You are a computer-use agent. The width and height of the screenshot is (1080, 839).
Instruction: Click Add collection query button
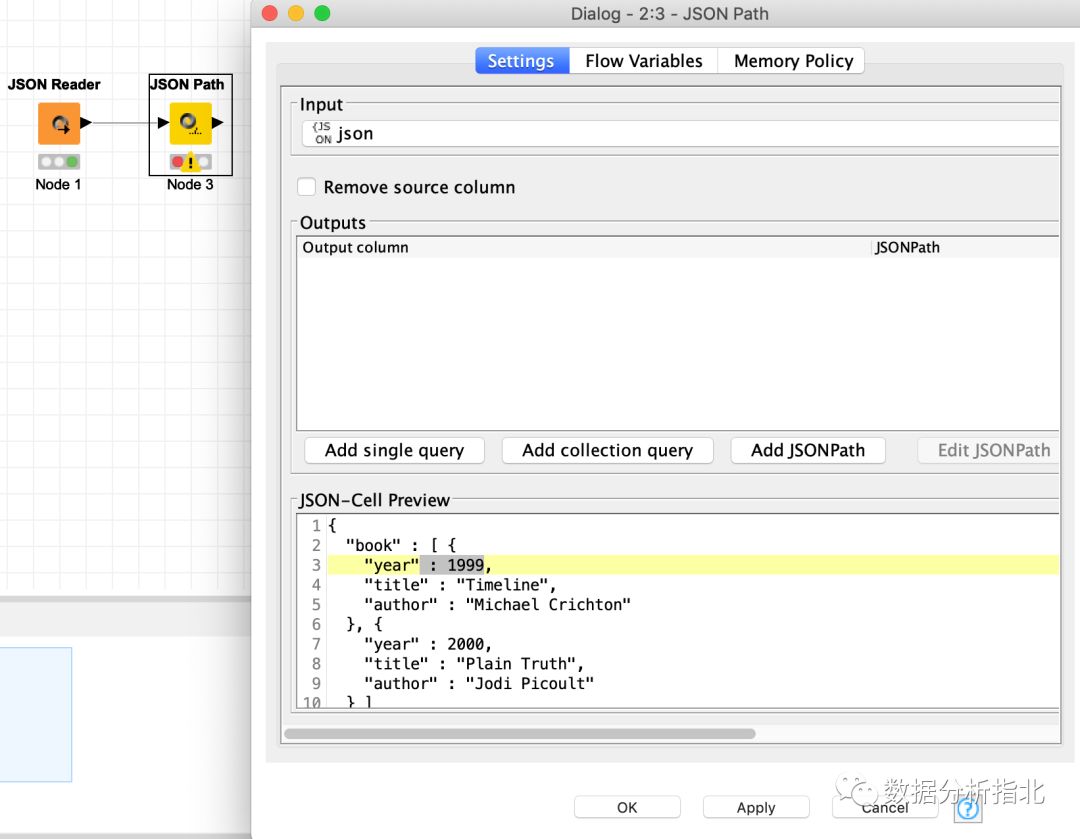tap(608, 450)
